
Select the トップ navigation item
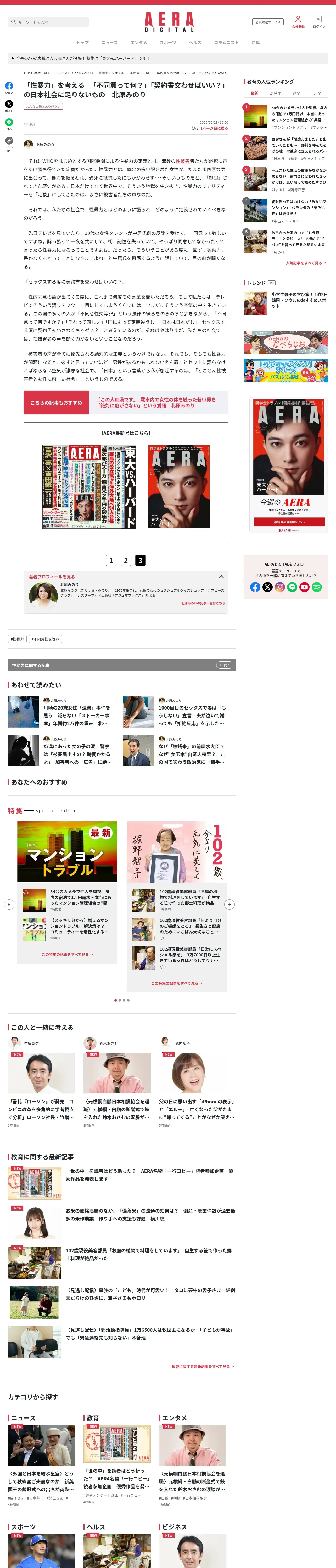(82, 43)
